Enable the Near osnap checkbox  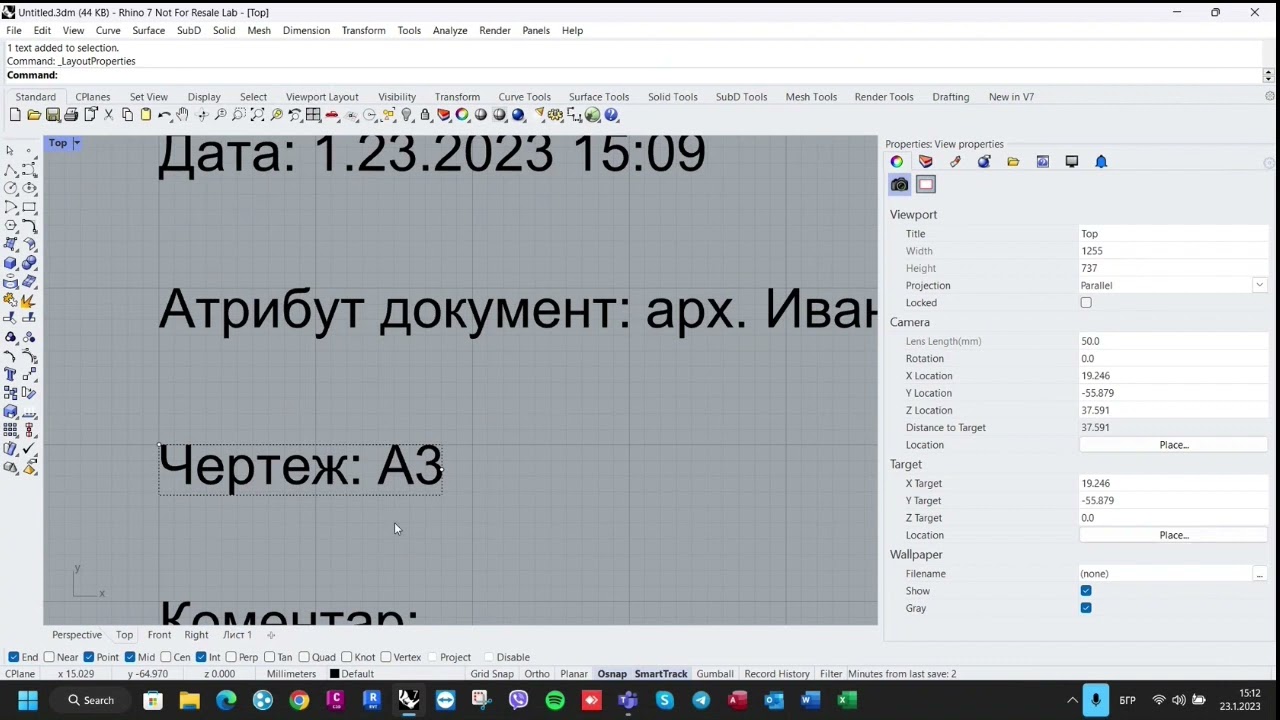click(49, 657)
